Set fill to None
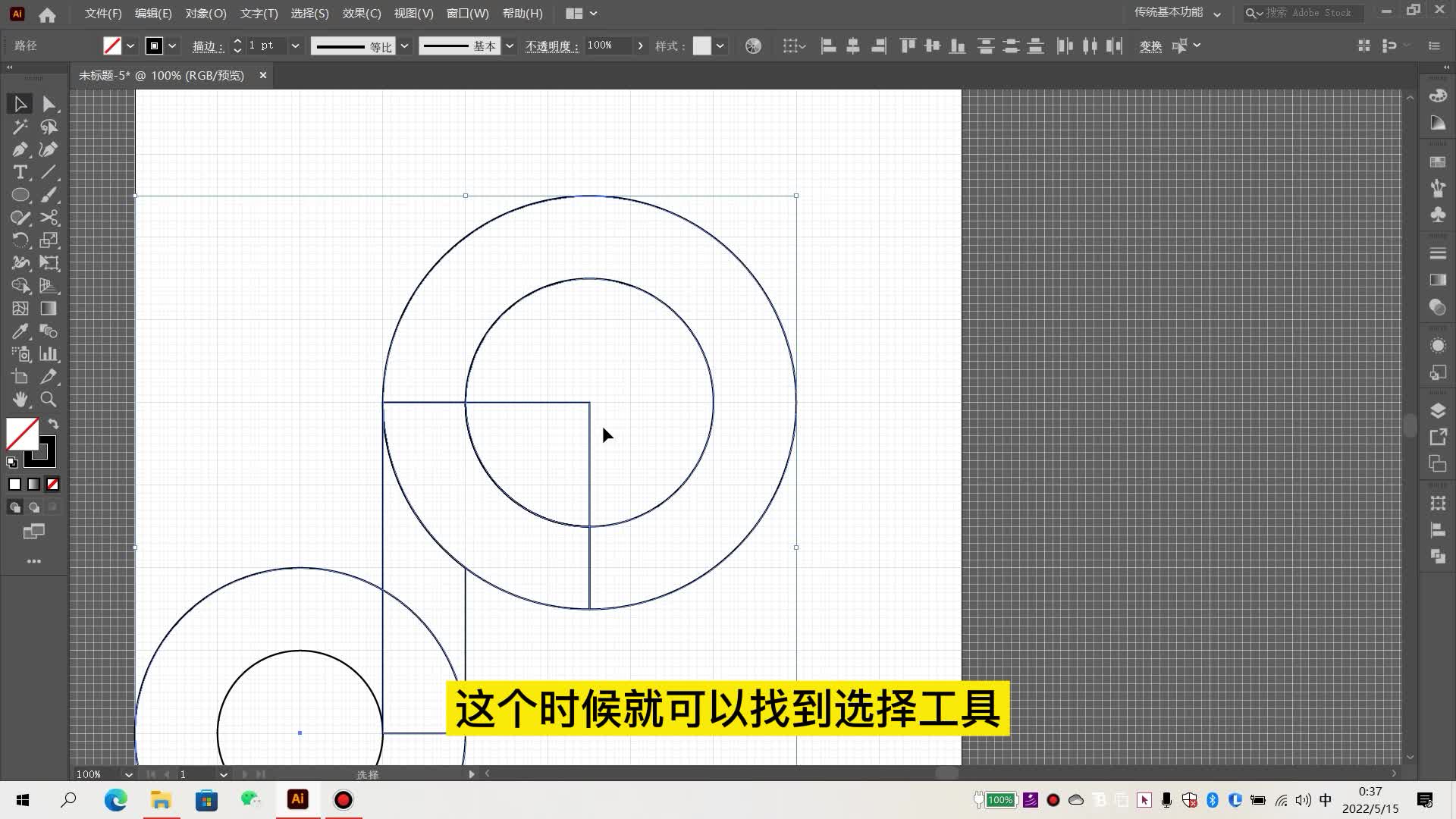The height and width of the screenshot is (819, 1456). [x=52, y=484]
